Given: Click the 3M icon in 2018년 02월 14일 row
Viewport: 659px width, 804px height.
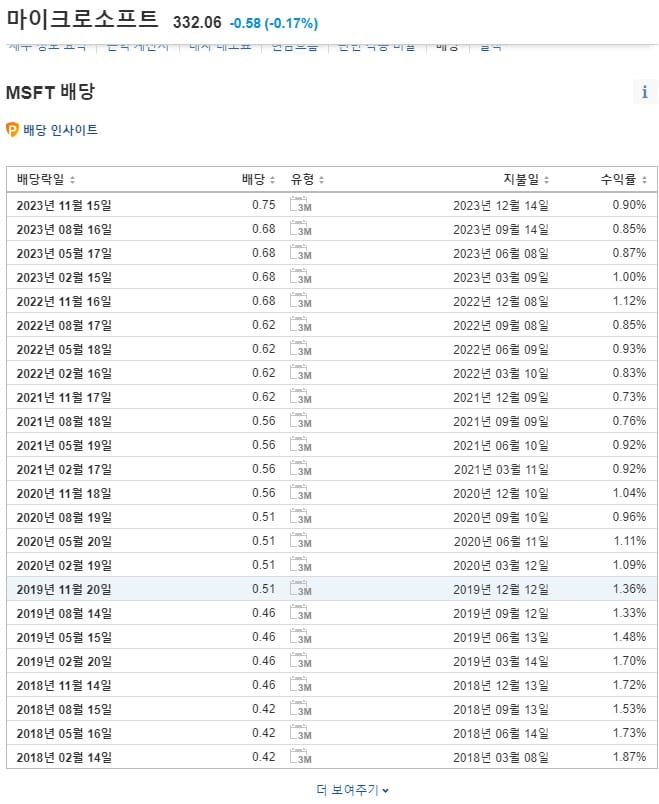Looking at the screenshot, I should click(301, 756).
